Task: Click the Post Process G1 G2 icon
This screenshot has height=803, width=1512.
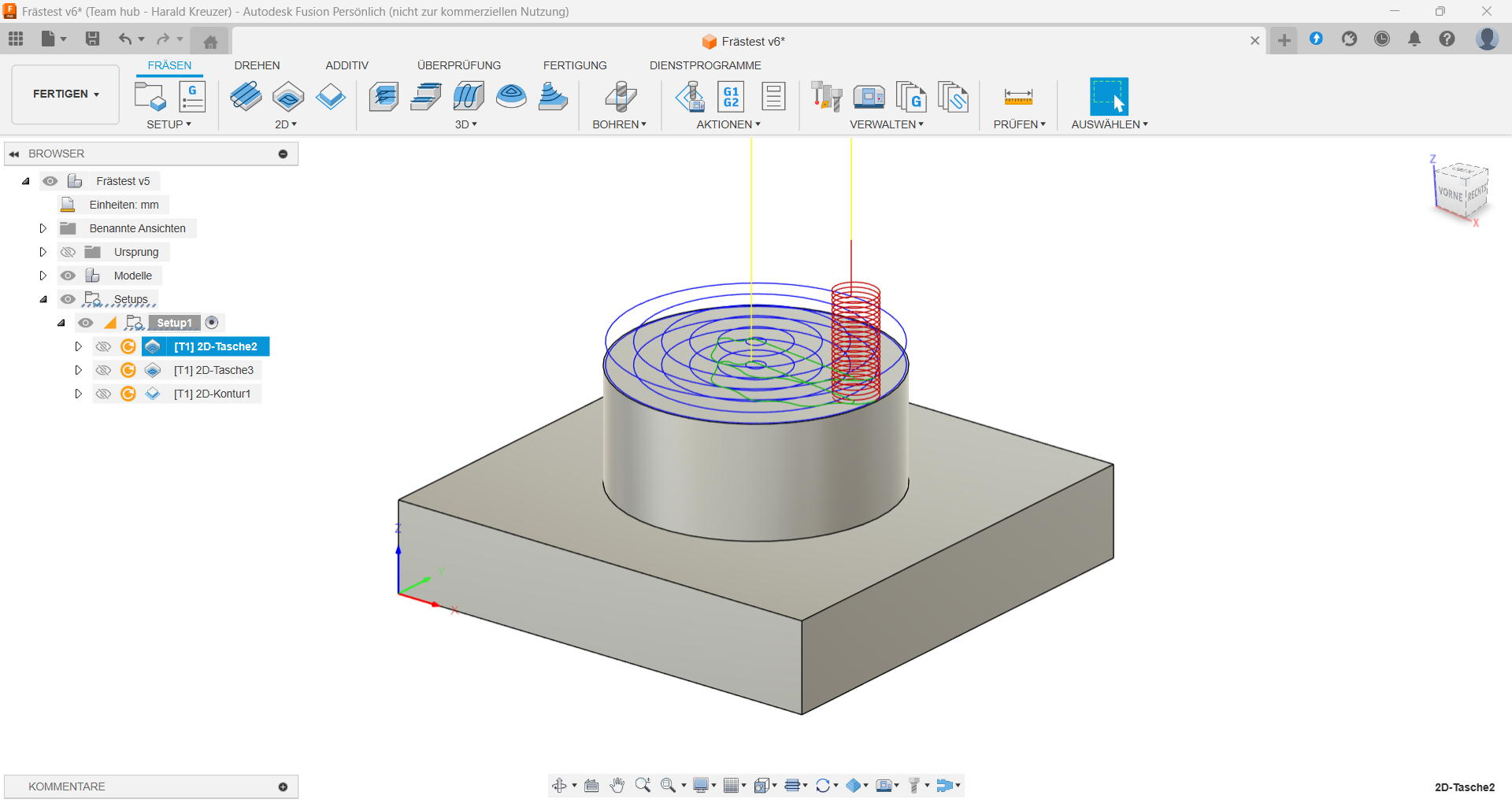Action: coord(731,97)
